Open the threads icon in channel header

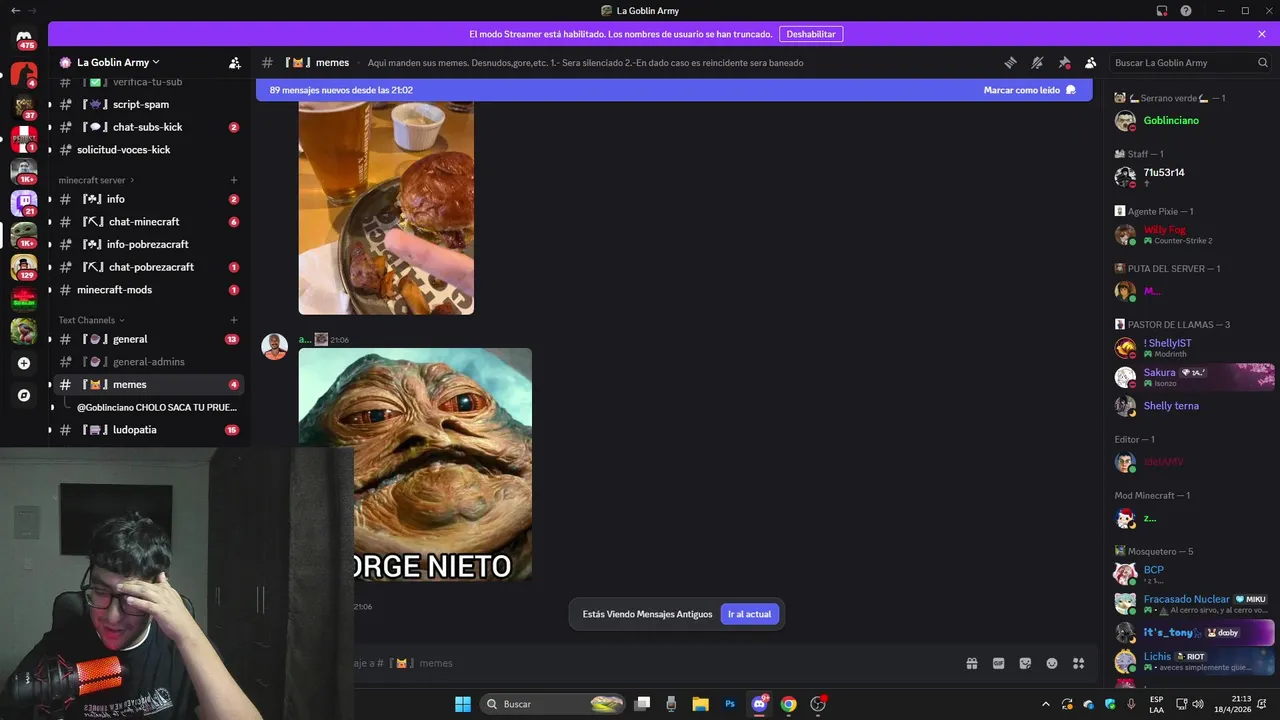pos(1010,62)
